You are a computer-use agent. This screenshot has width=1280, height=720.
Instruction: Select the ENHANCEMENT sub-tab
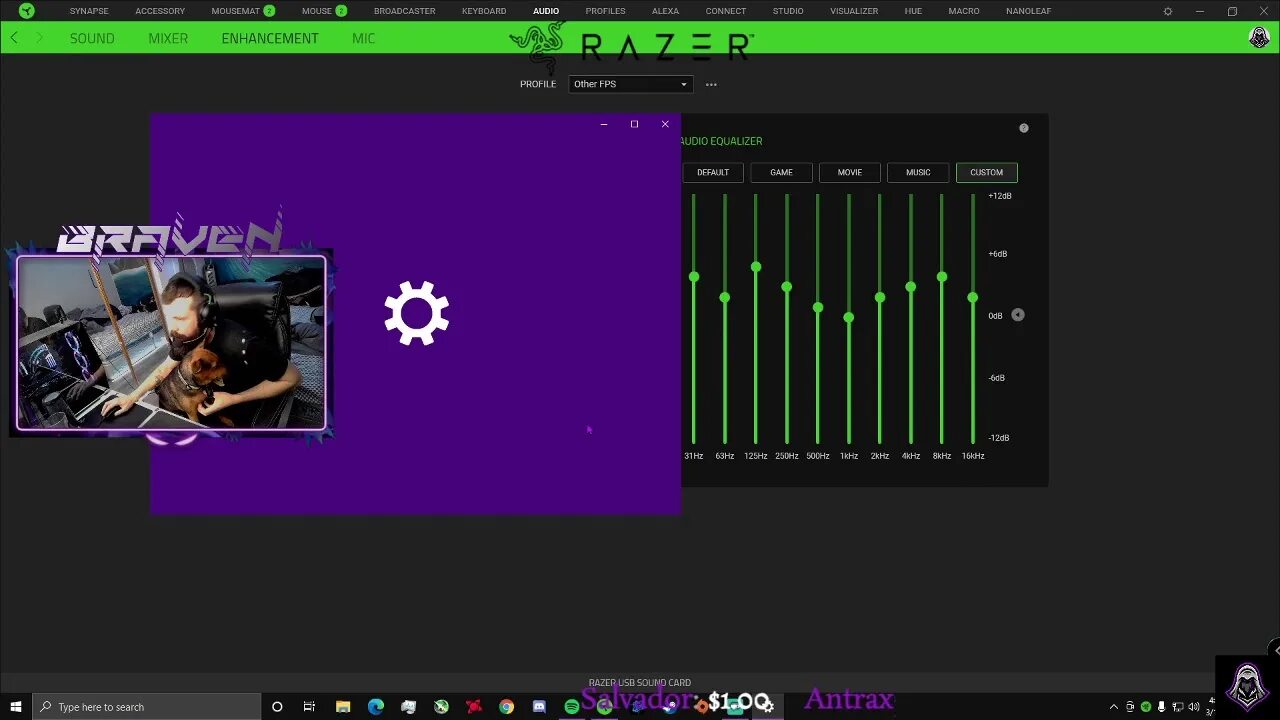pyautogui.click(x=270, y=38)
